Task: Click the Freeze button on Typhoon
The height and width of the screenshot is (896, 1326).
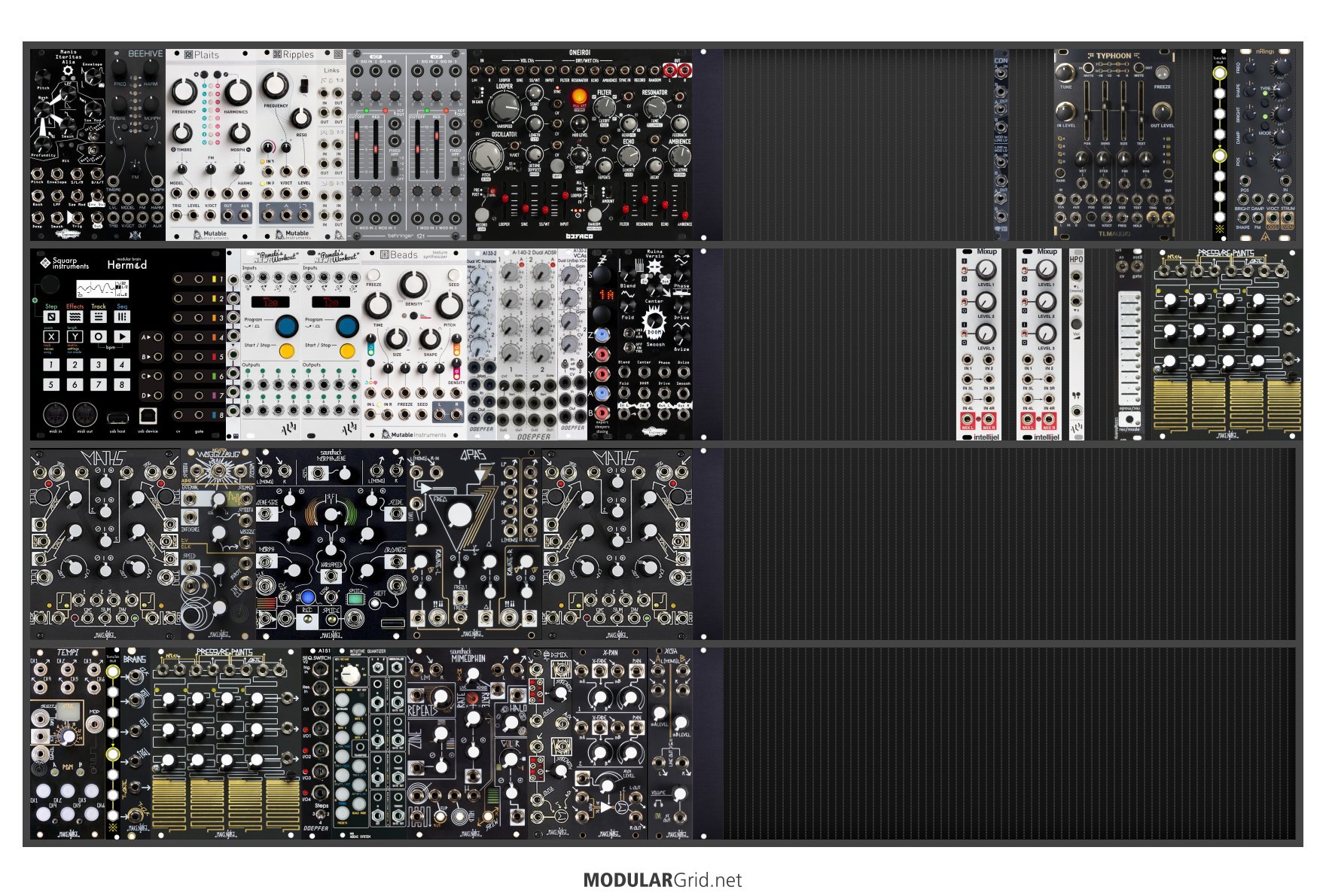Action: [x=1163, y=74]
